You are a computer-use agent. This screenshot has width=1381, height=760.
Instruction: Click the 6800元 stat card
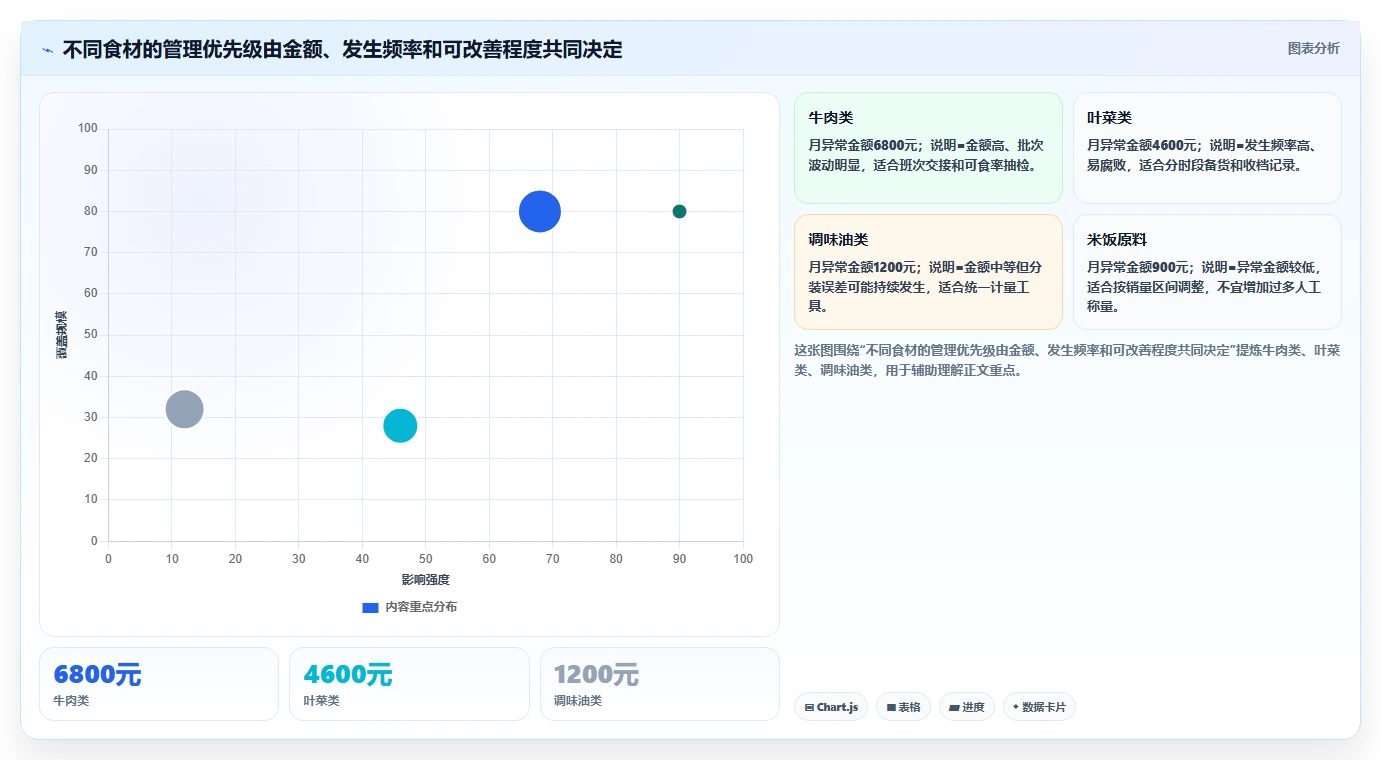pyautogui.click(x=159, y=684)
